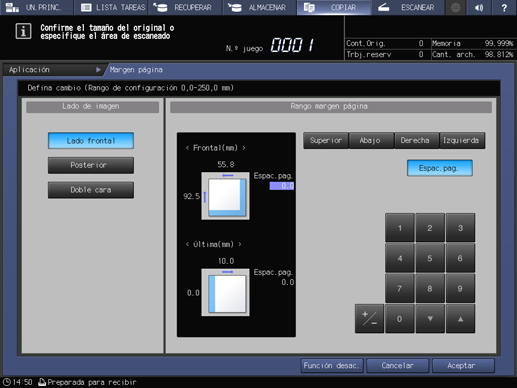
Task: Open the UN. PRINC. main unit tab
Action: (x=36, y=7)
